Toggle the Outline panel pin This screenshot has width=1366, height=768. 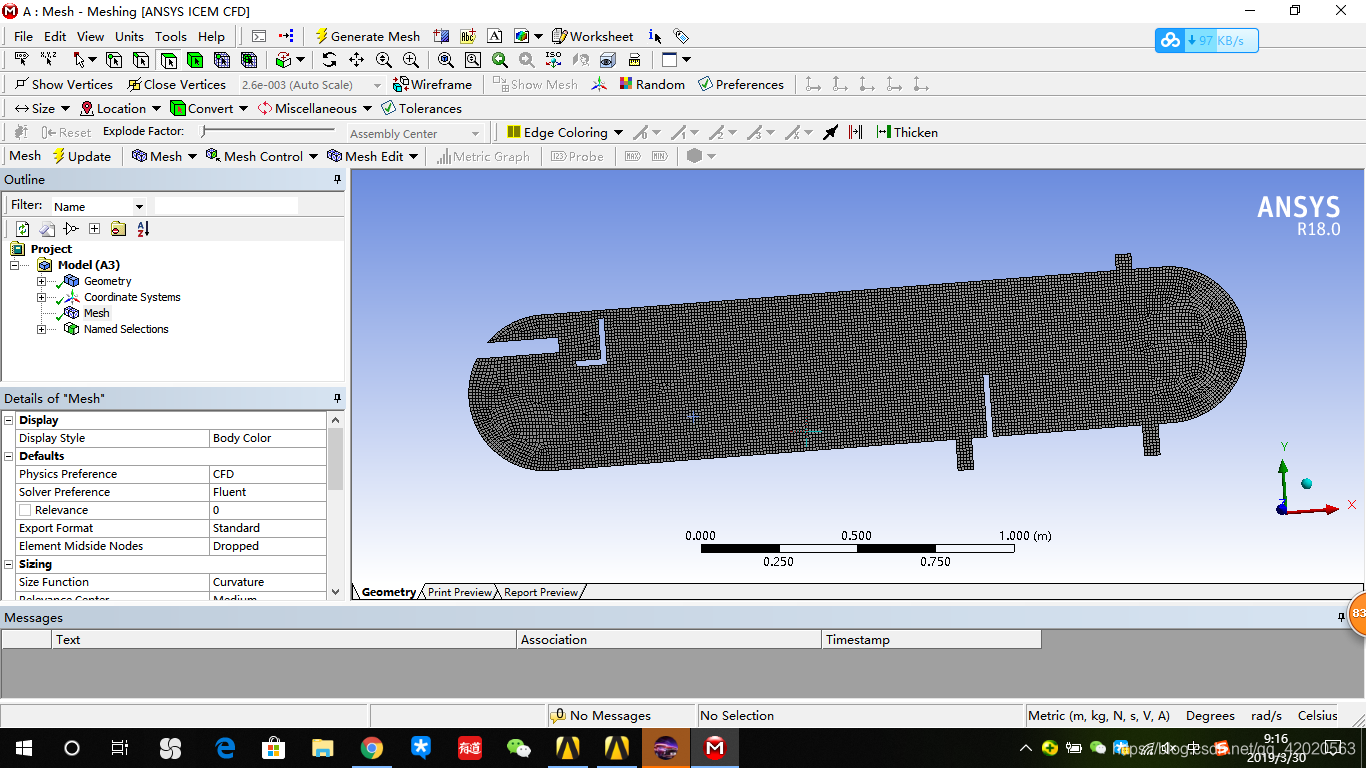pos(337,180)
